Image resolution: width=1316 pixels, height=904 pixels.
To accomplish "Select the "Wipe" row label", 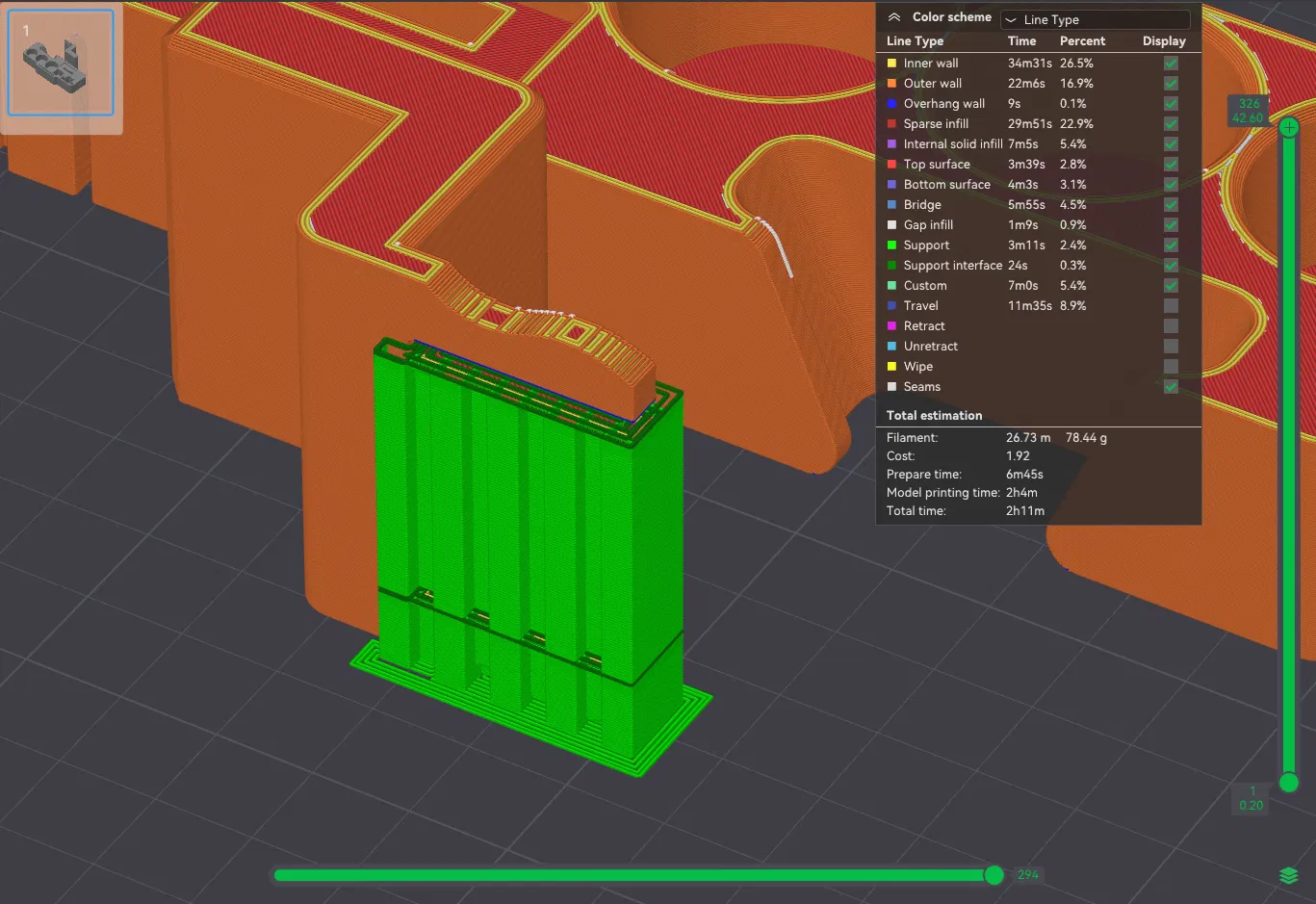I will coord(918,367).
